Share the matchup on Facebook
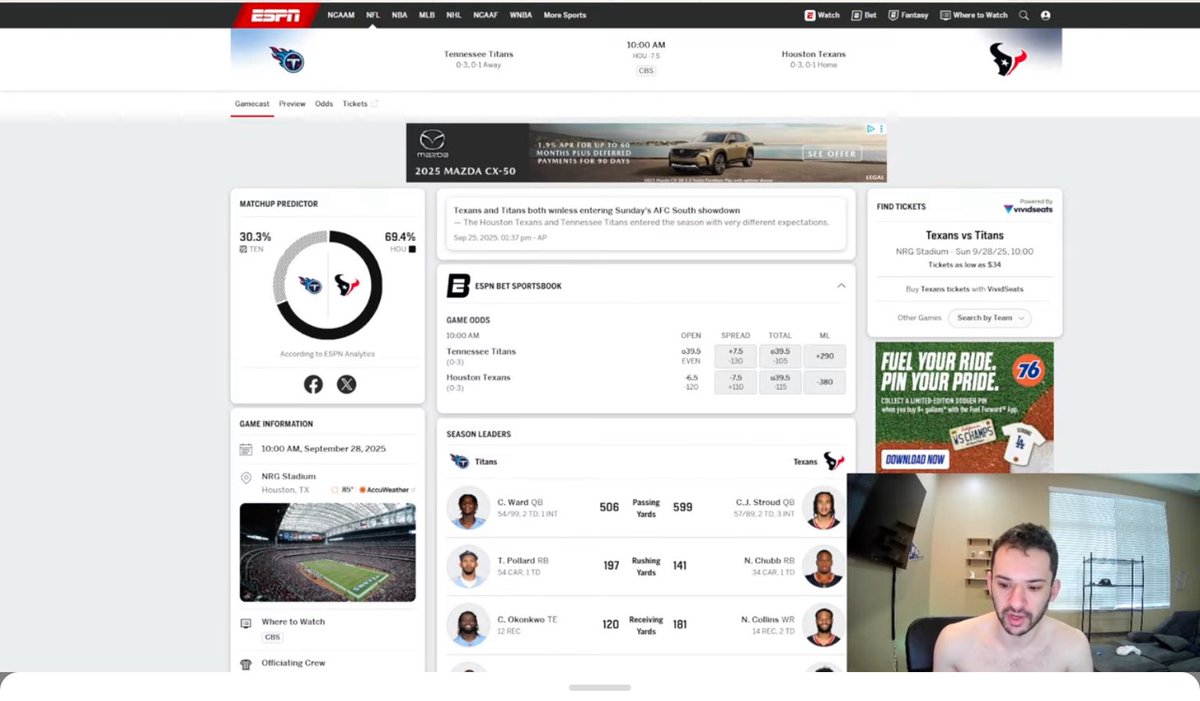This screenshot has height=701, width=1200. click(313, 384)
